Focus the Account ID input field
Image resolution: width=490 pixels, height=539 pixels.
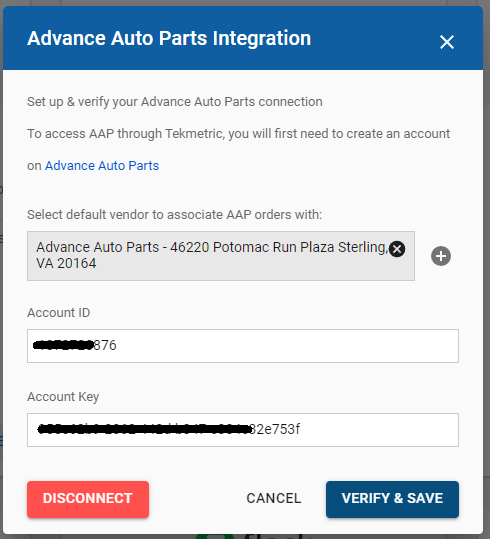coord(243,346)
